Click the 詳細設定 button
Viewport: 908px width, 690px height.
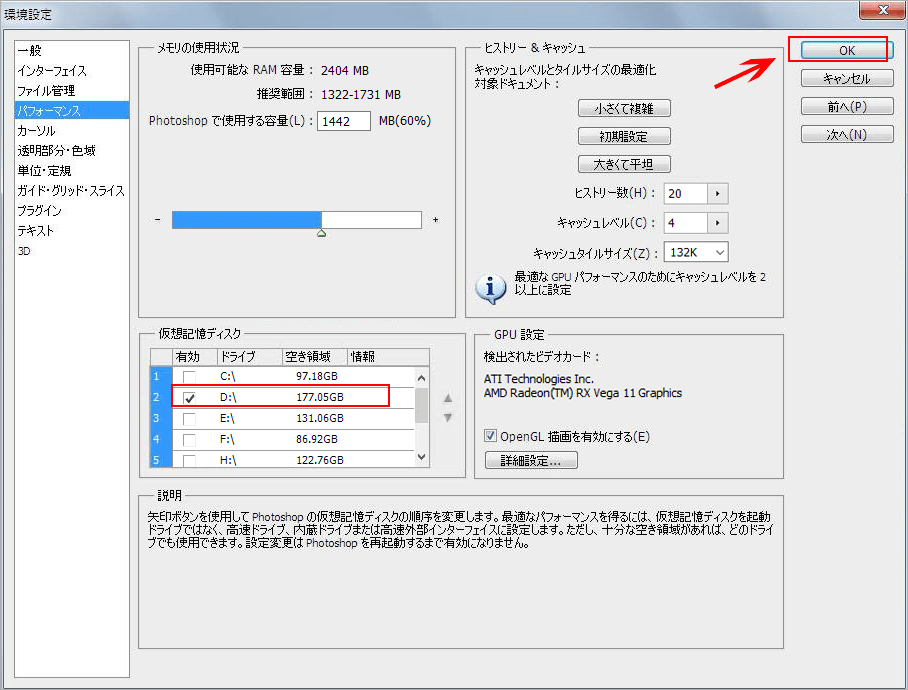pos(530,461)
